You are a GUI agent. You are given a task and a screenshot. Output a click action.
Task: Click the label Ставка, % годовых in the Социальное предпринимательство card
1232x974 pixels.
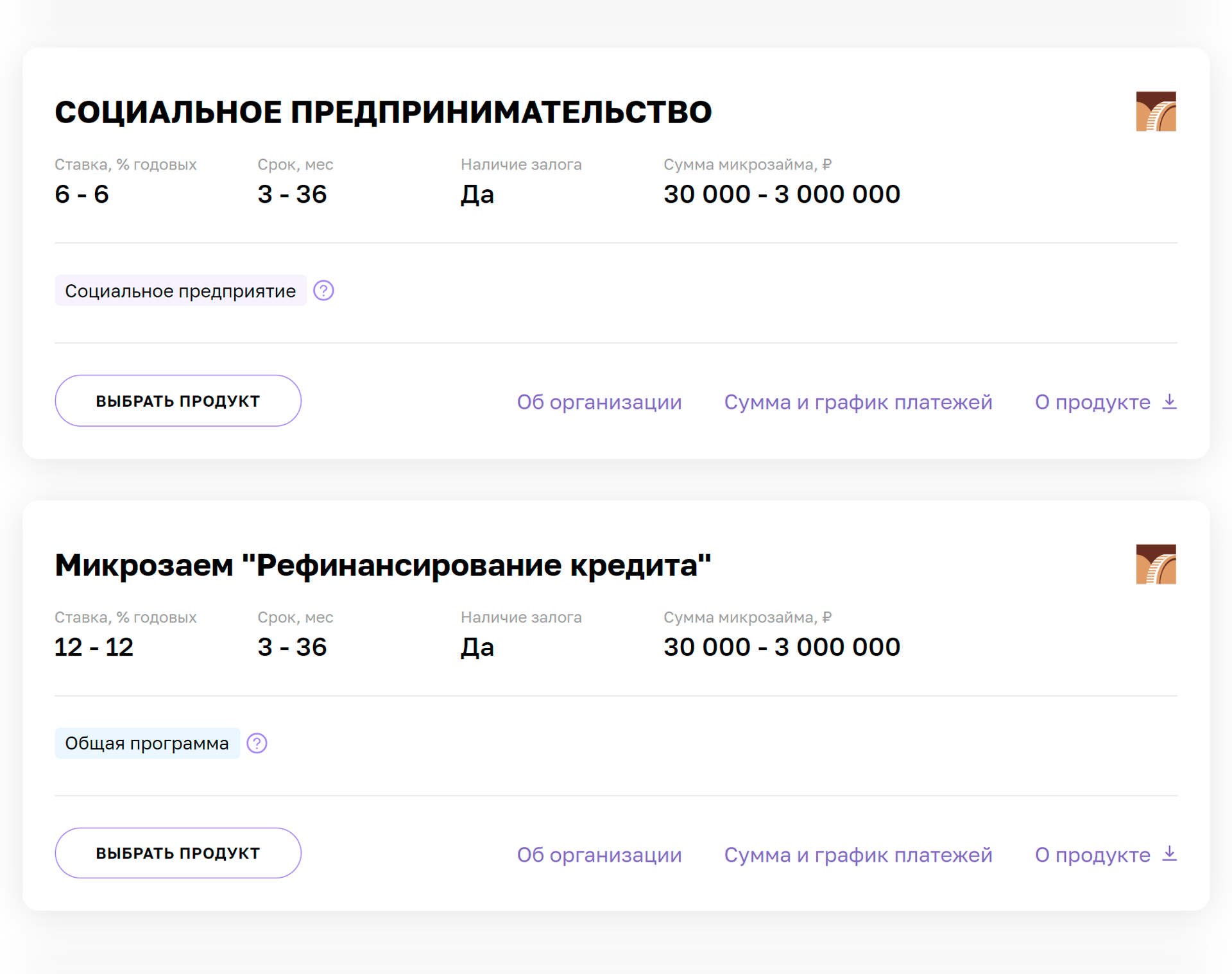[126, 165]
